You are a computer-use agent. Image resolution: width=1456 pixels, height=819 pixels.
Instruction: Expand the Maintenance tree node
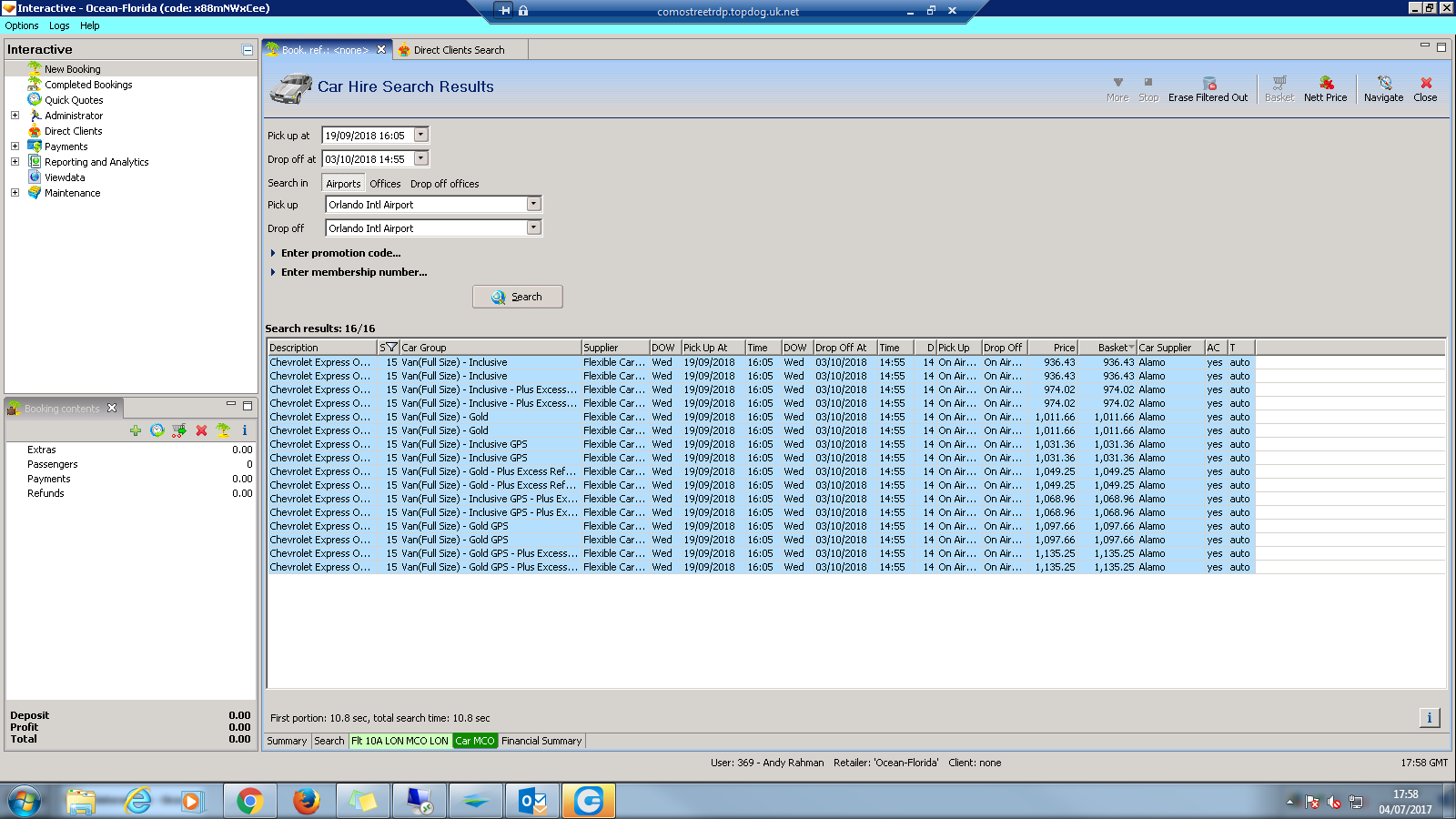15,193
